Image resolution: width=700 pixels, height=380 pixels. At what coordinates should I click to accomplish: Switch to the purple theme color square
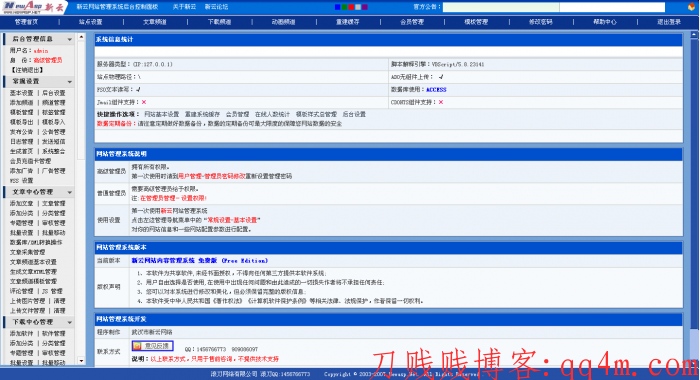(365, 7)
